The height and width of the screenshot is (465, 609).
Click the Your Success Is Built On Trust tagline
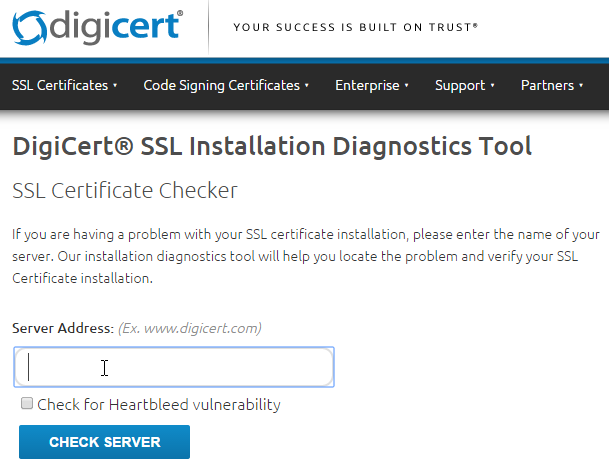tap(355, 27)
